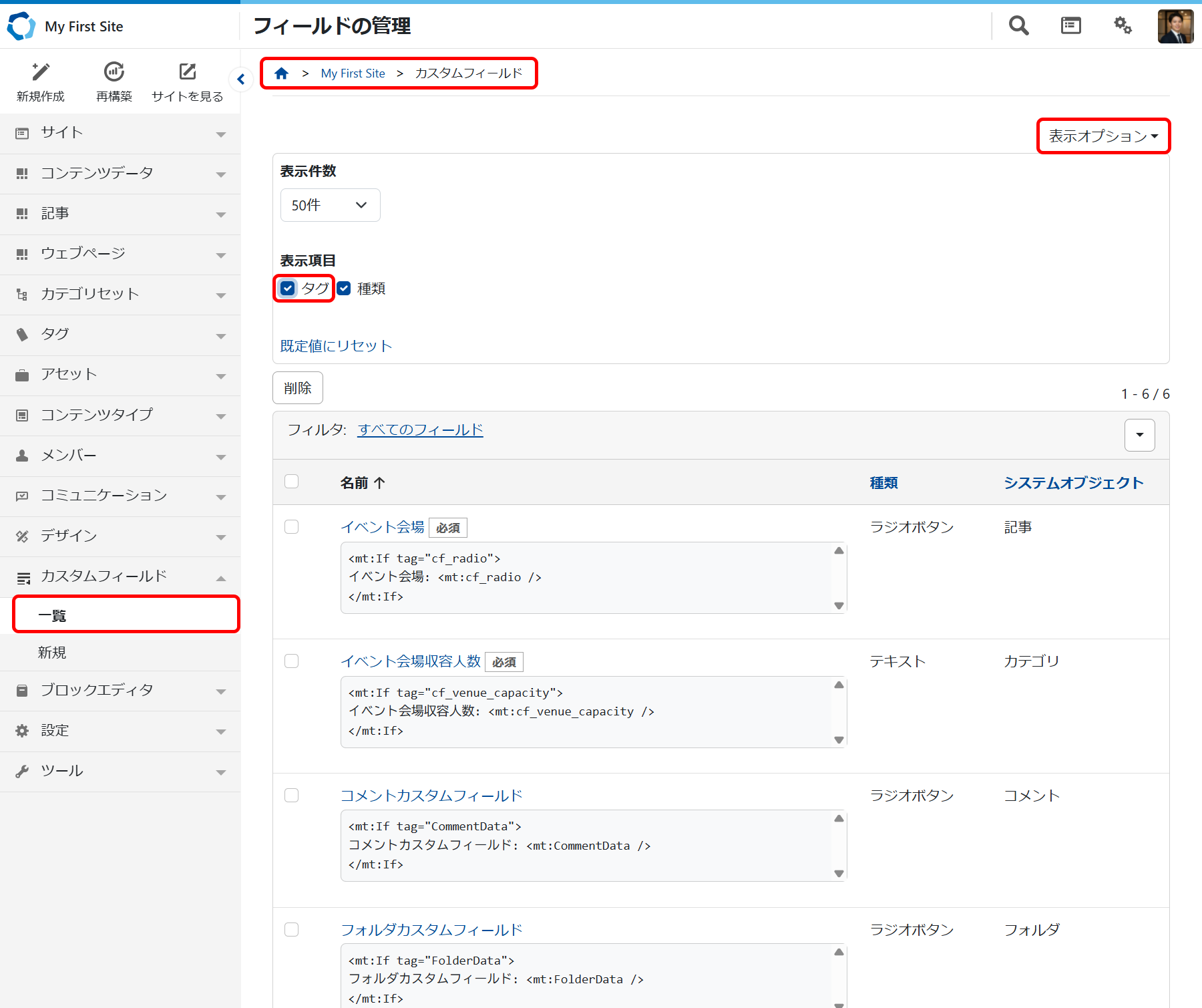Uncheck the タグ display item checkbox

tap(287, 288)
